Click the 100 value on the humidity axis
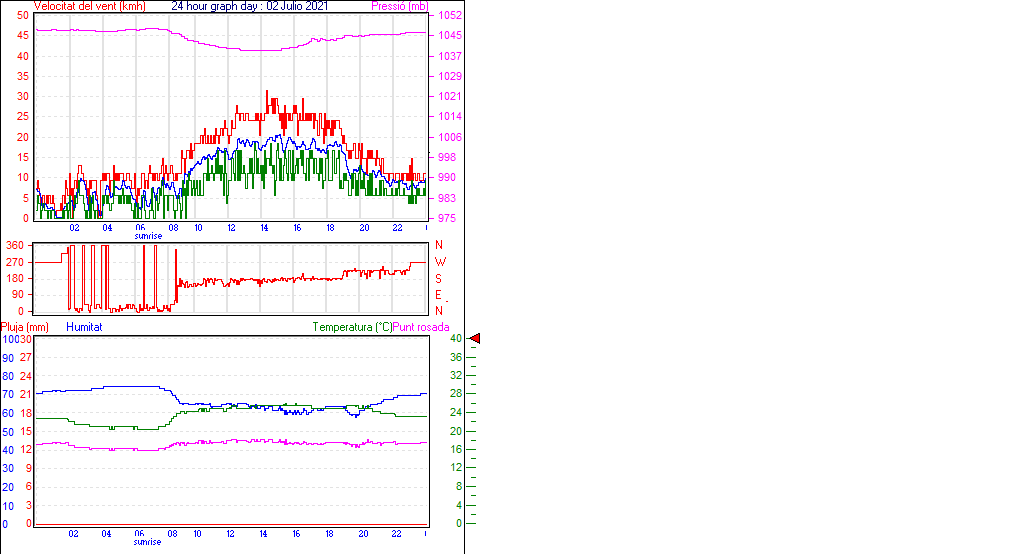The image size is (1028, 554). (10, 340)
